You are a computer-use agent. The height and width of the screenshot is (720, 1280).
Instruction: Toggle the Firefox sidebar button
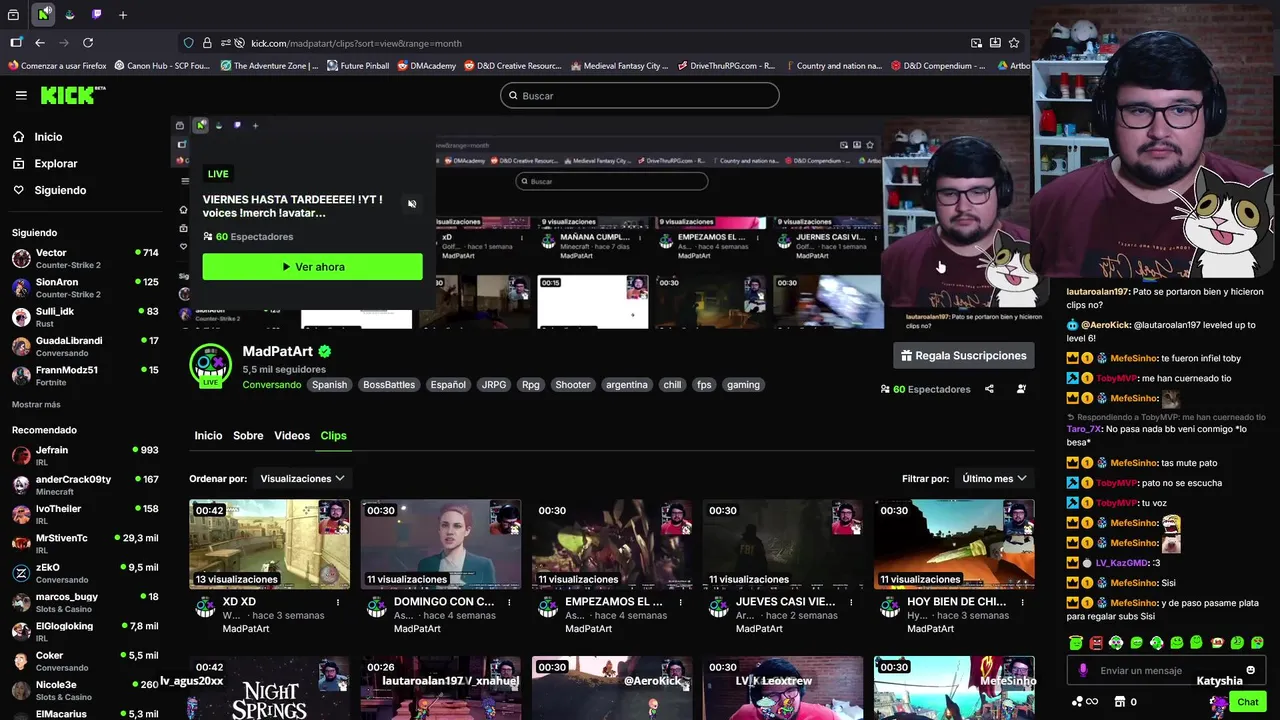[x=16, y=43]
